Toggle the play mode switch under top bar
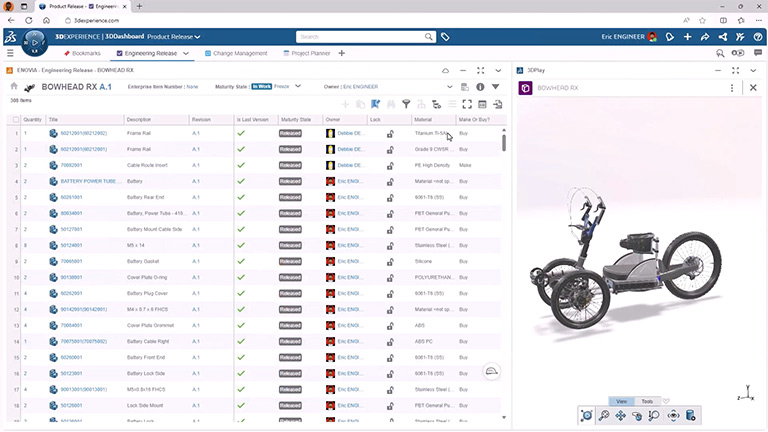Viewport: 768px width, 432px height. [x=737, y=53]
